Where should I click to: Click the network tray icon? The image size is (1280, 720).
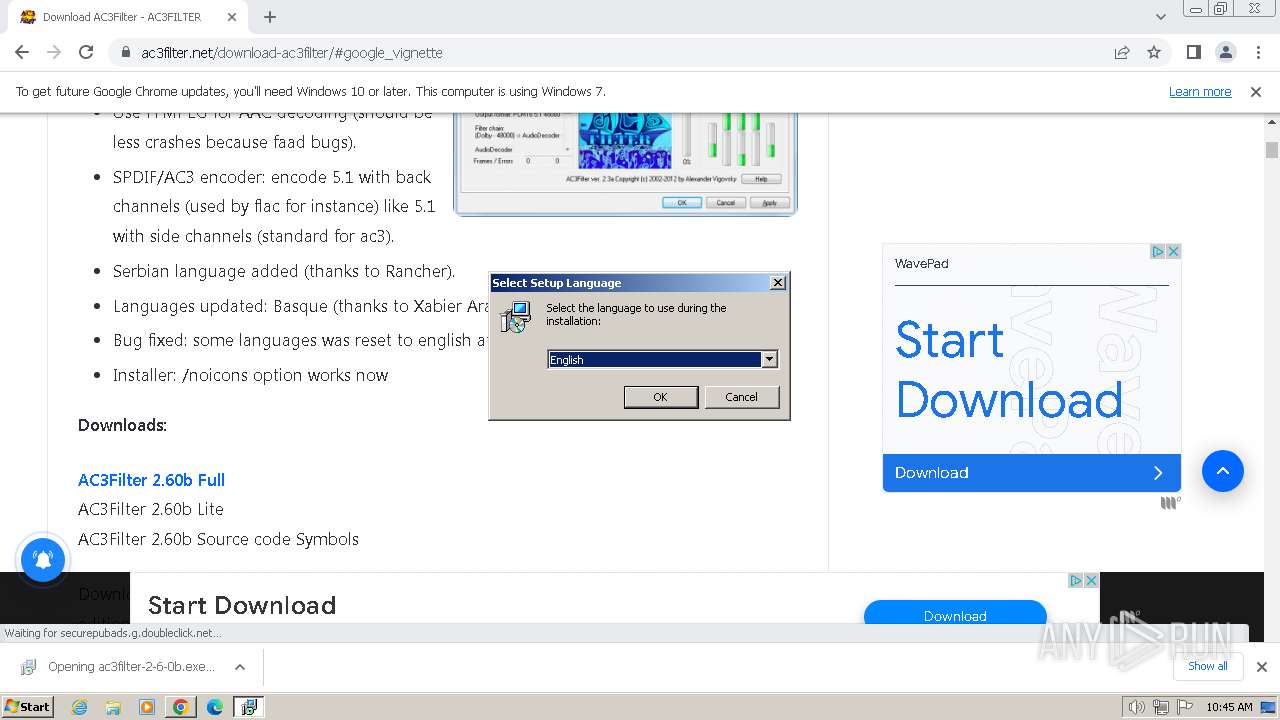(1160, 707)
